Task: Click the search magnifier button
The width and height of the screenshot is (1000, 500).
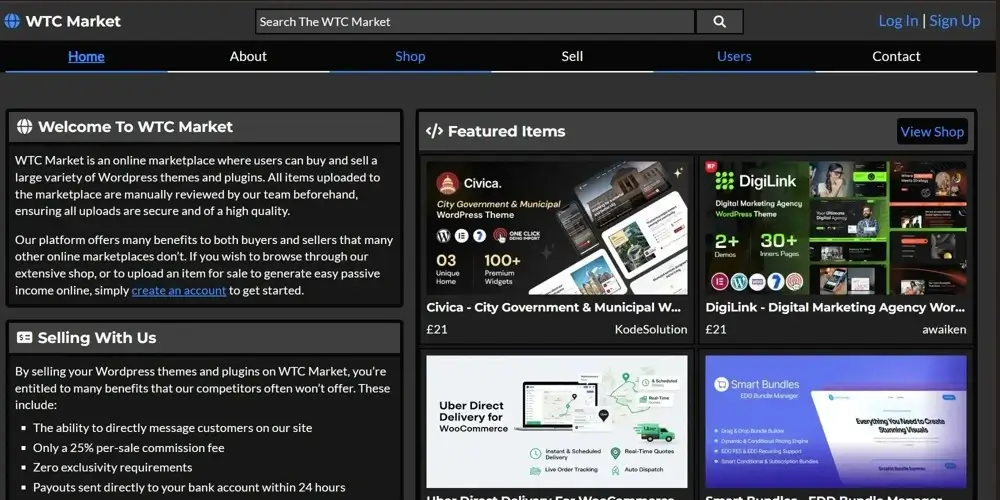Action: coord(719,22)
